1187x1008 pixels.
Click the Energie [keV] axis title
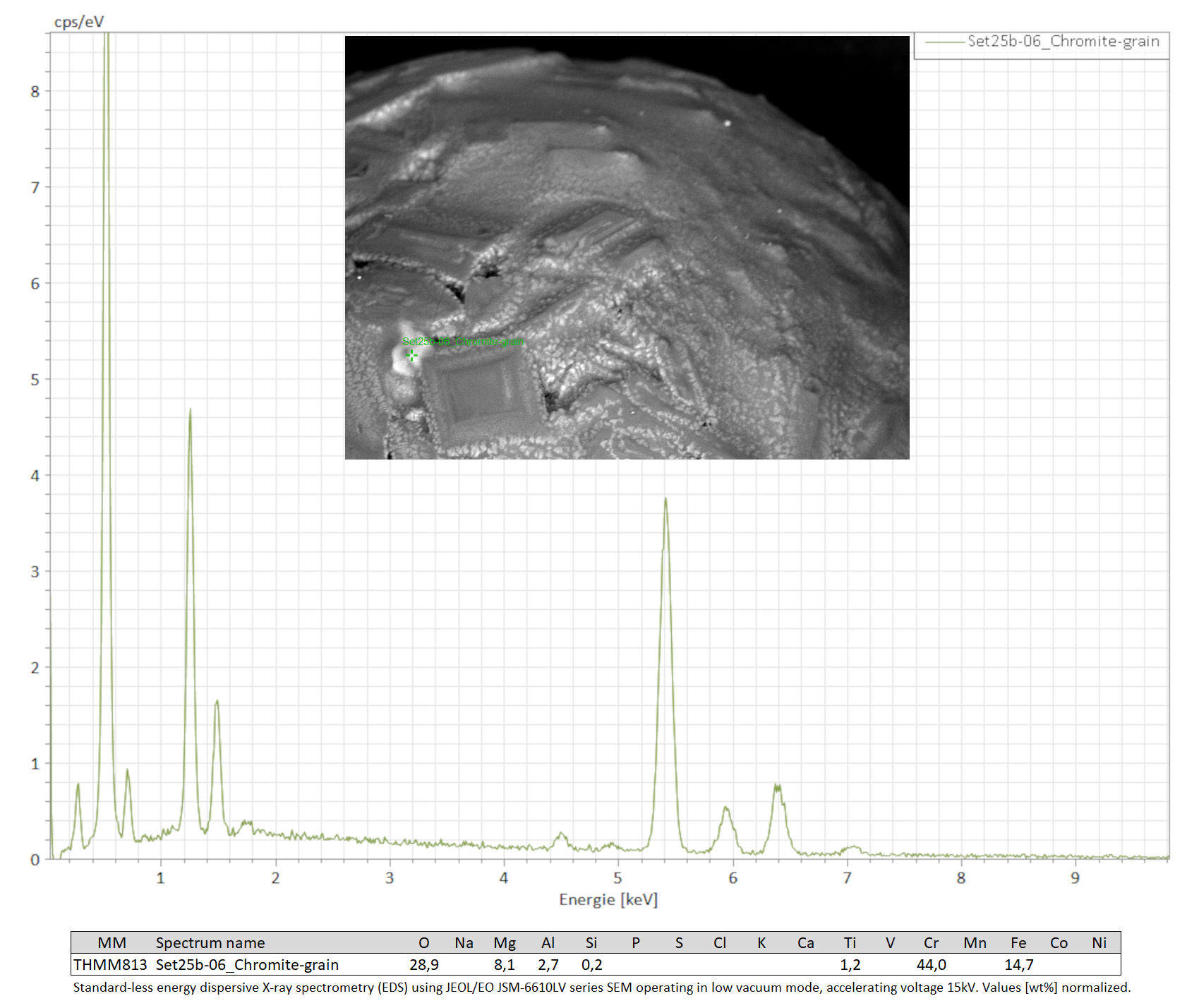pos(608,899)
